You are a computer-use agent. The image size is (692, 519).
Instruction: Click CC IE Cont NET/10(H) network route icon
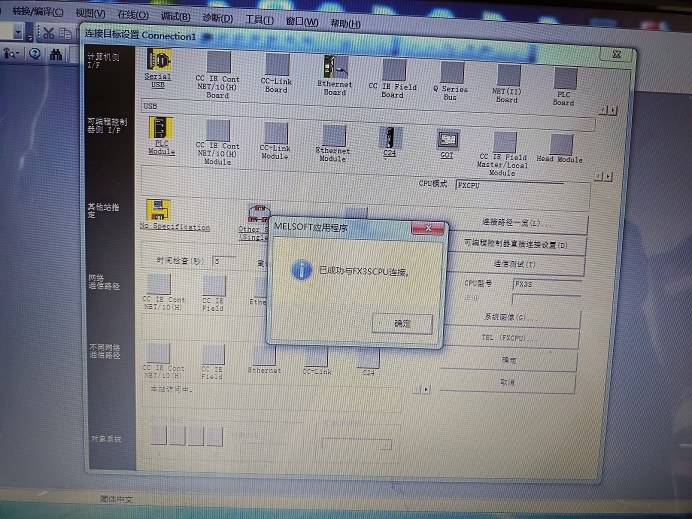pyautogui.click(x=159, y=284)
